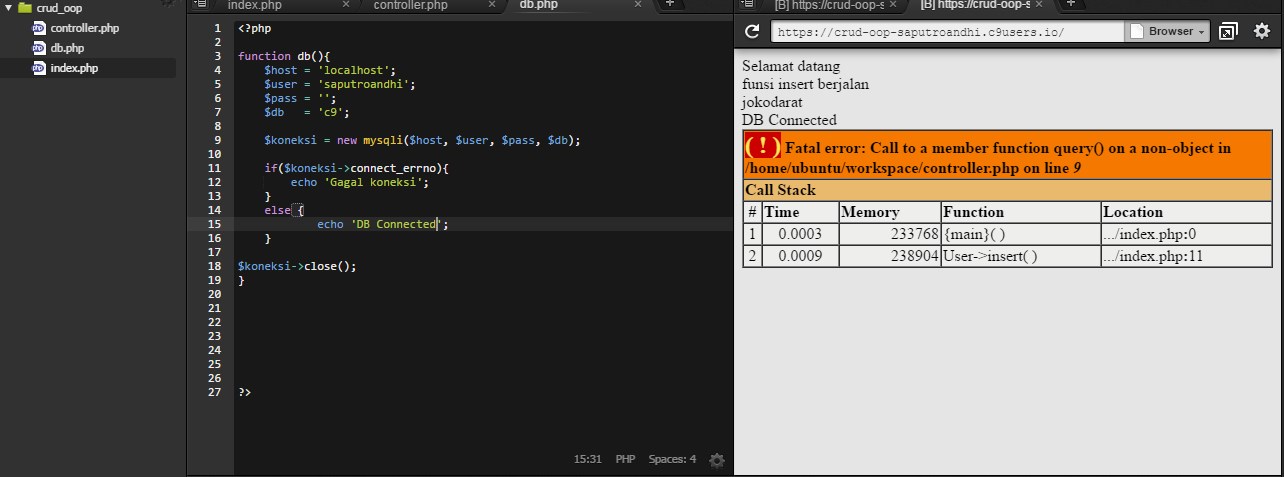Open the Browser previewer dropdown
The width and height of the screenshot is (1284, 477).
pos(1168,31)
